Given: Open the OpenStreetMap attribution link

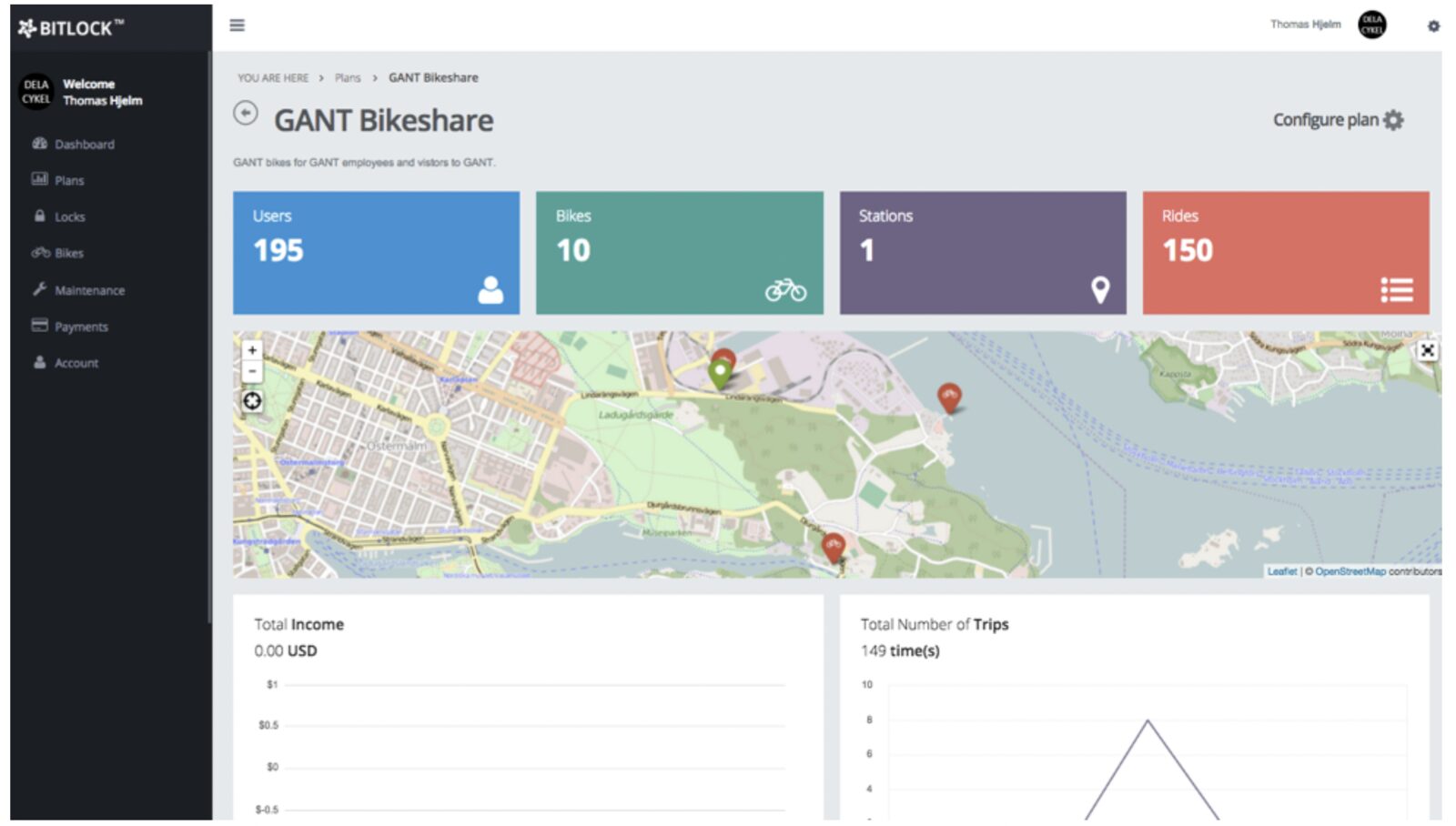Looking at the screenshot, I should click(x=1350, y=571).
